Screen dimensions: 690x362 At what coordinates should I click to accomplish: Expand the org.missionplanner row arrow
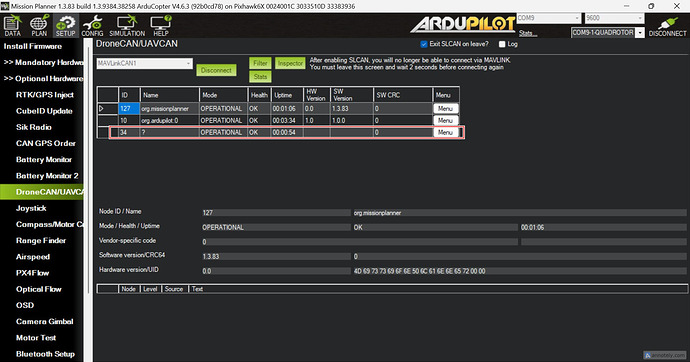tap(102, 108)
